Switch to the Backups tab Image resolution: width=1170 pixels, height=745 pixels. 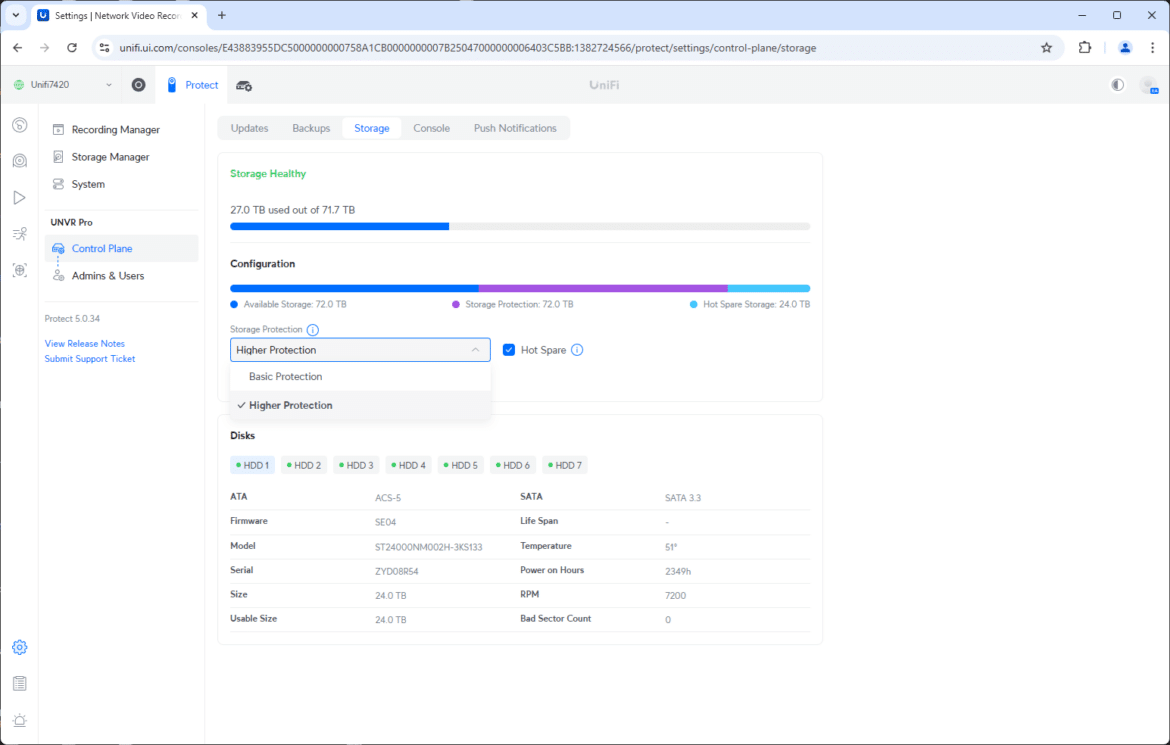(x=311, y=128)
